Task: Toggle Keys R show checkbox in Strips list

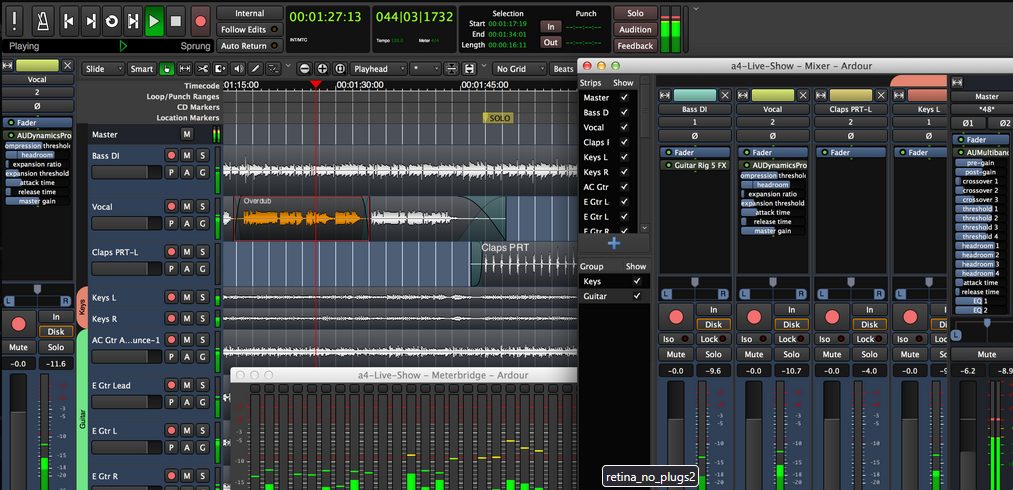Action: (624, 172)
